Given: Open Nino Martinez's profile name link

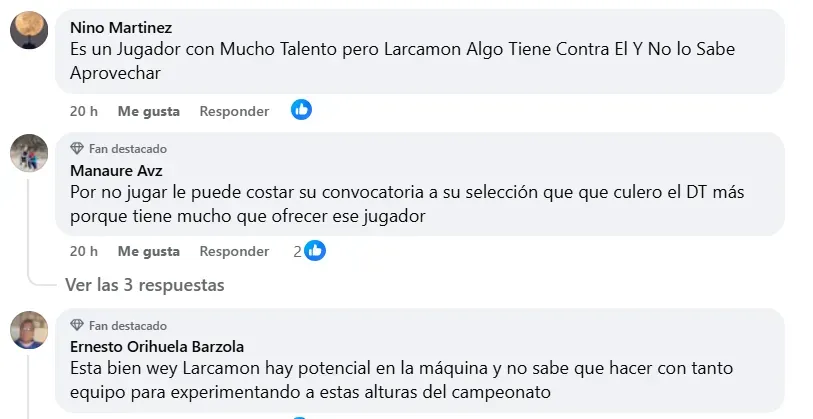Looking at the screenshot, I should [x=120, y=28].
